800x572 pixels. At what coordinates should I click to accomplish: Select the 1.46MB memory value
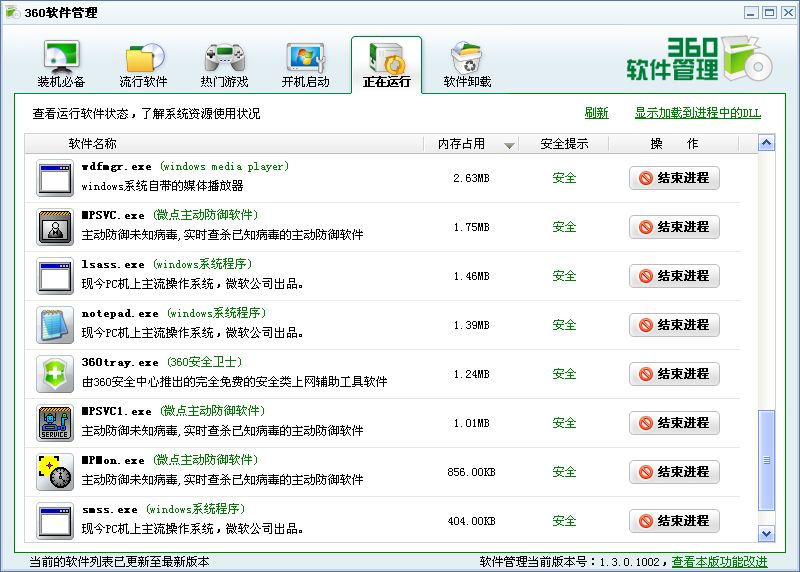[471, 276]
